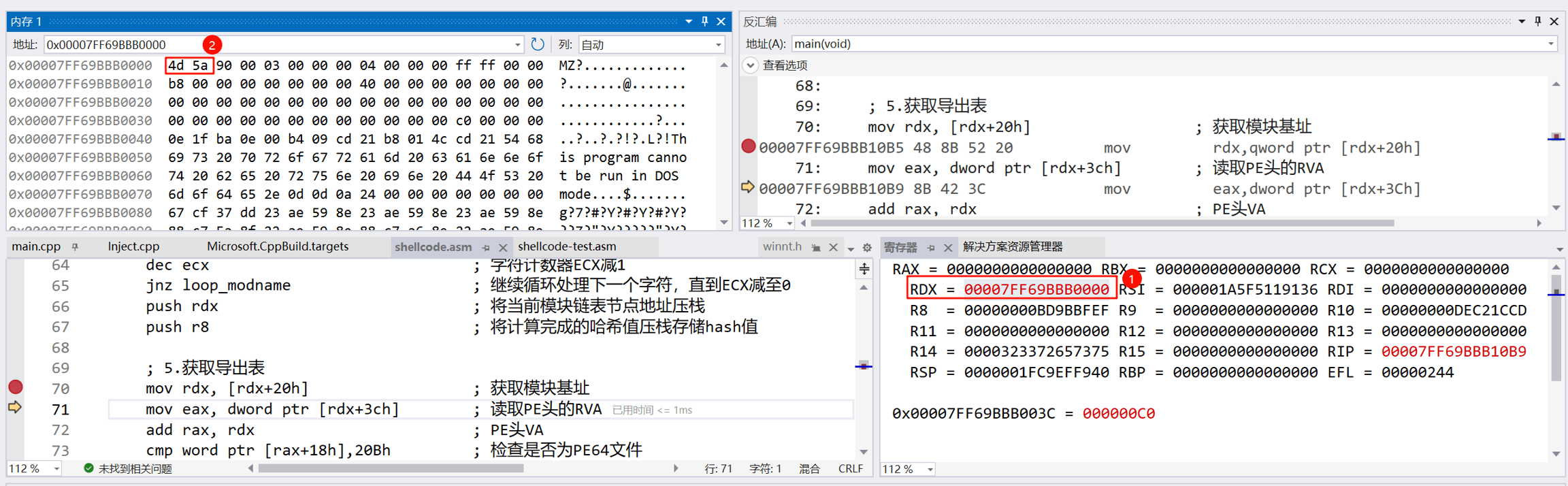Open the code editor 112 % zoom dropdown
1568x486 pixels.
click(x=56, y=469)
